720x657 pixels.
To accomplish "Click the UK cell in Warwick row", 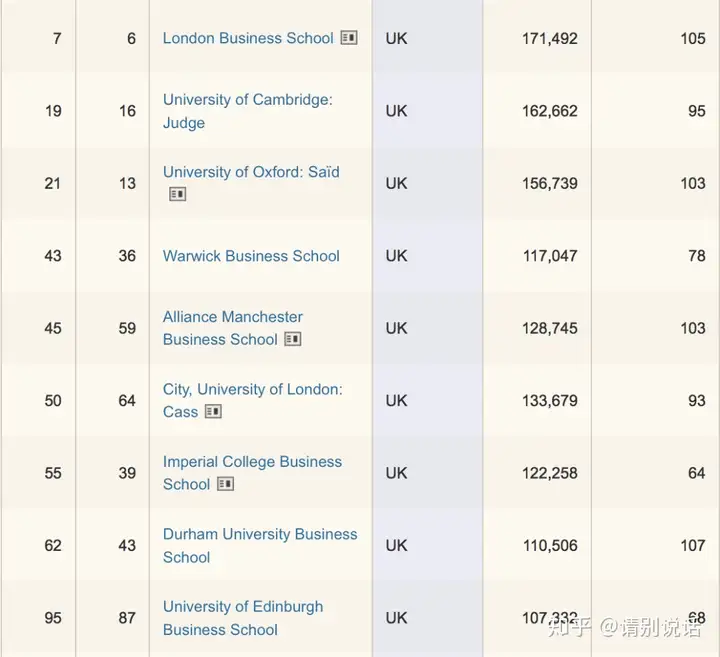I will pyautogui.click(x=396, y=256).
